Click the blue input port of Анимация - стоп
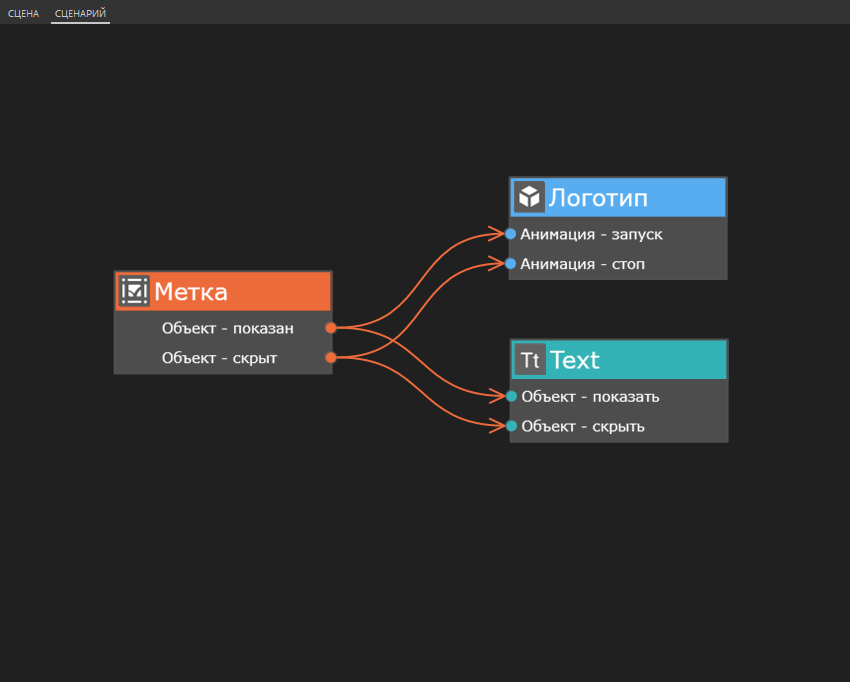The width and height of the screenshot is (850, 682). click(510, 264)
